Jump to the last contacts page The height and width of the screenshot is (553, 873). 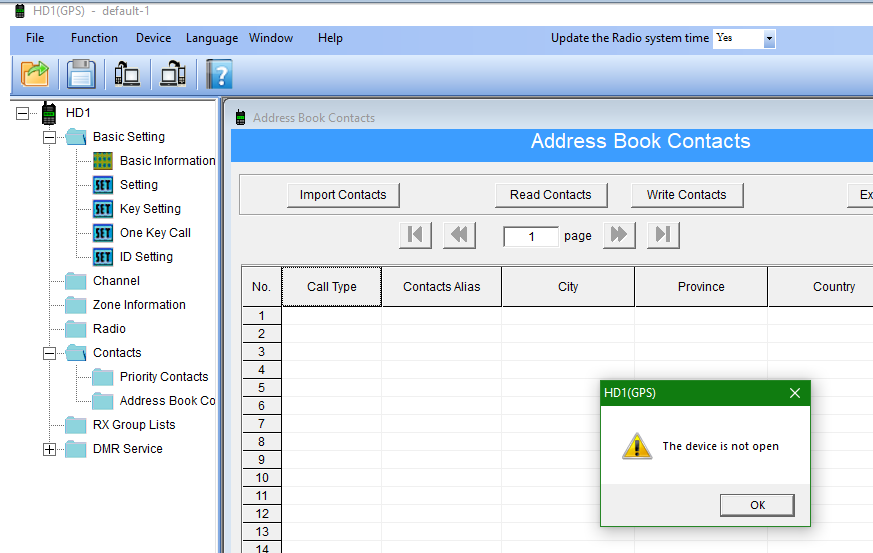point(663,235)
